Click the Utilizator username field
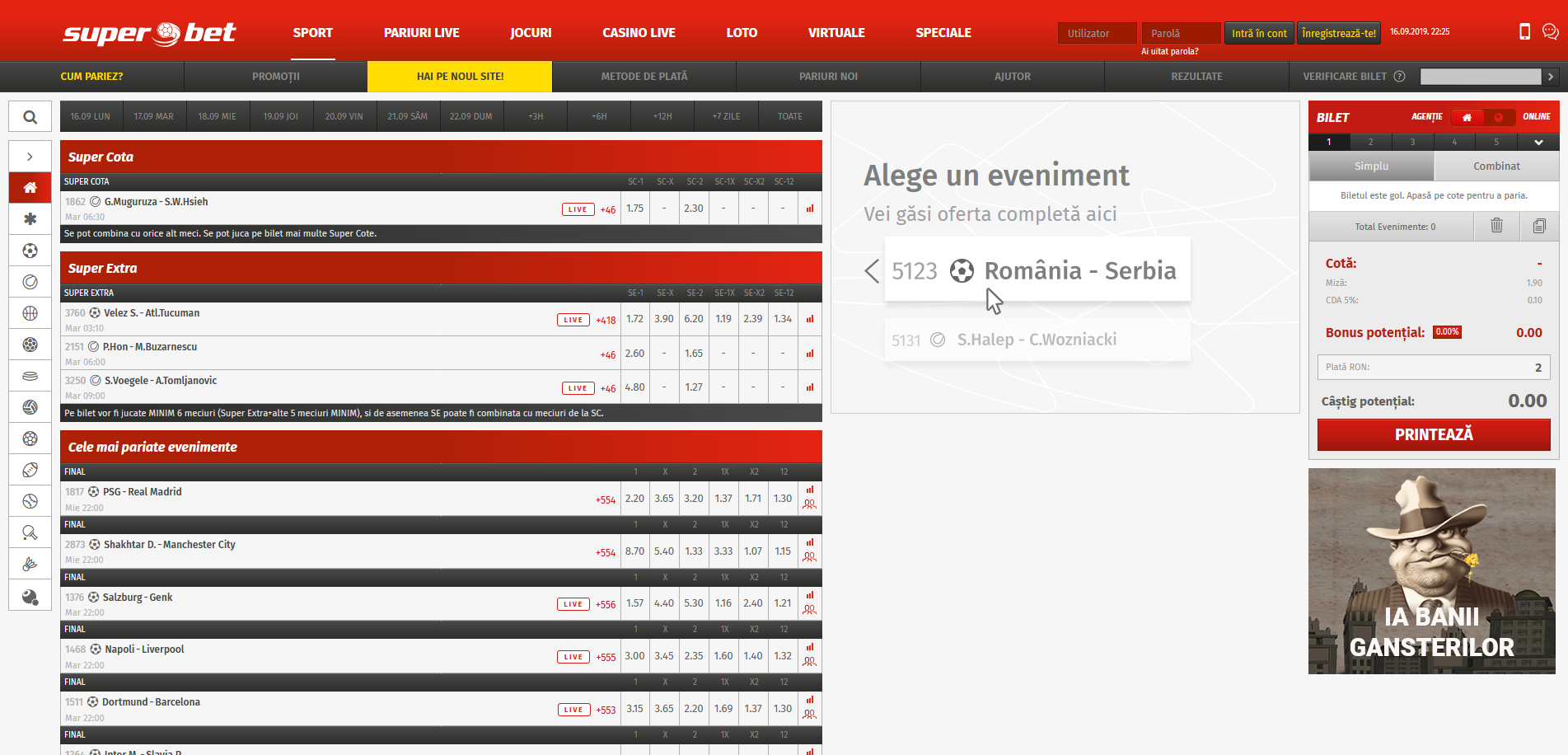 1097,33
